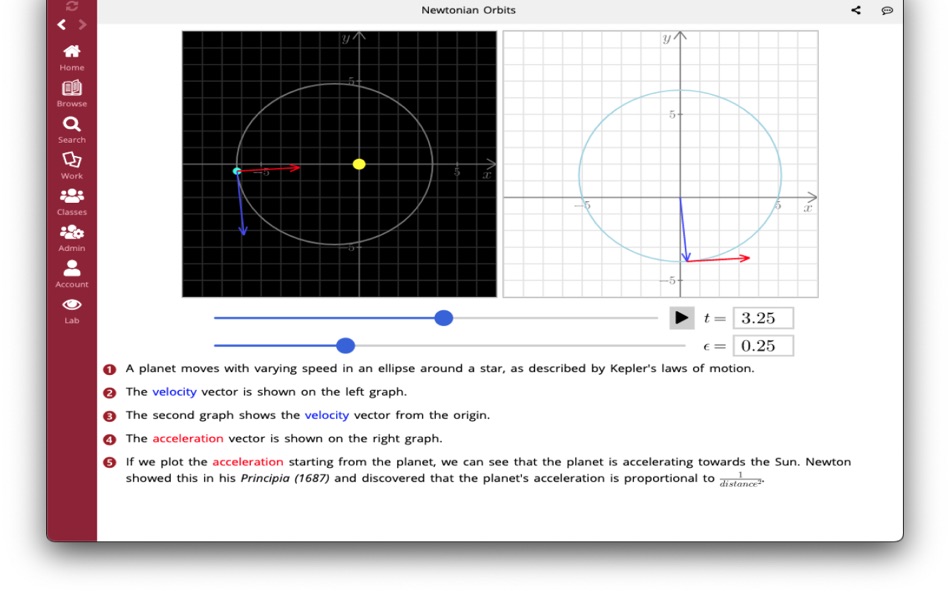Open Work in the sidebar

click(x=71, y=165)
